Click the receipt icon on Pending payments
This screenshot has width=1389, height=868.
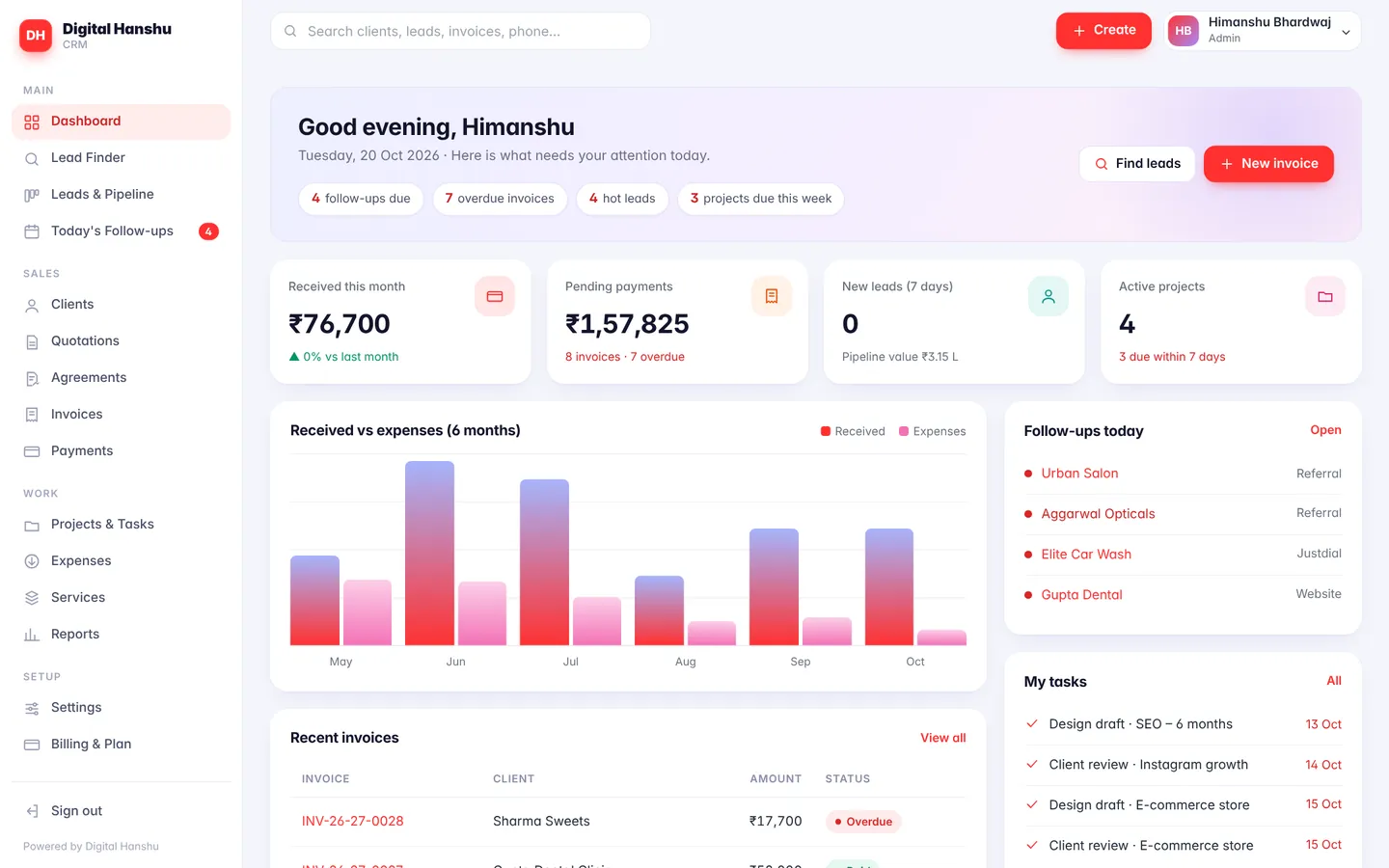pos(772,296)
